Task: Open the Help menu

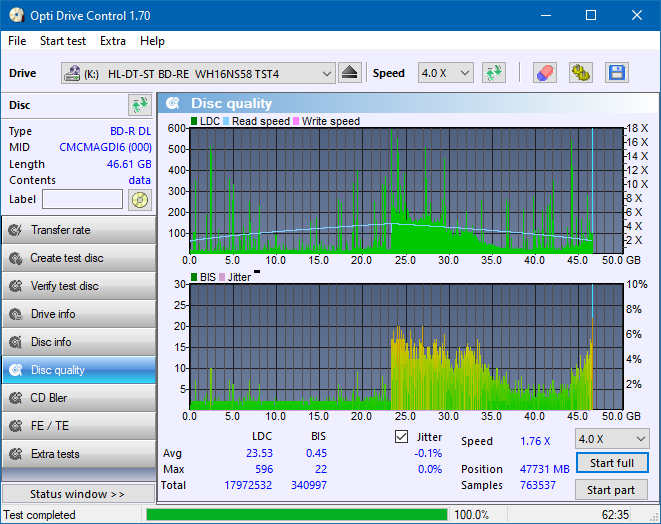Action: coord(152,41)
